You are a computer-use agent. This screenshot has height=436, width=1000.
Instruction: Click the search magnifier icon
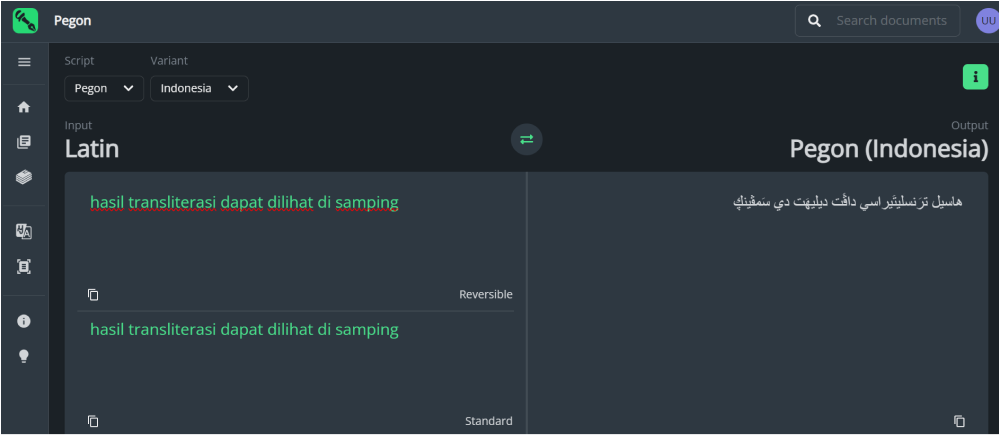815,20
